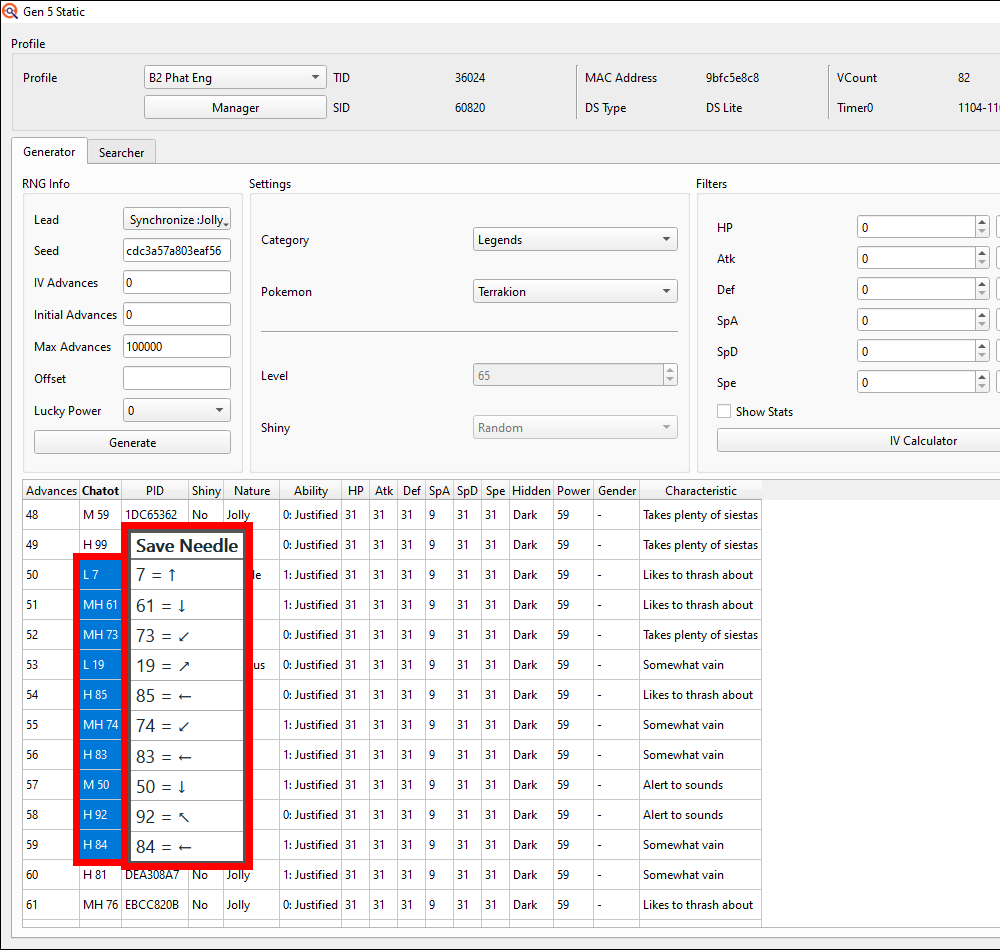Image resolution: width=1000 pixels, height=950 pixels.
Task: Expand the Pokemon dropdown showing Terrakion
Action: tap(574, 292)
